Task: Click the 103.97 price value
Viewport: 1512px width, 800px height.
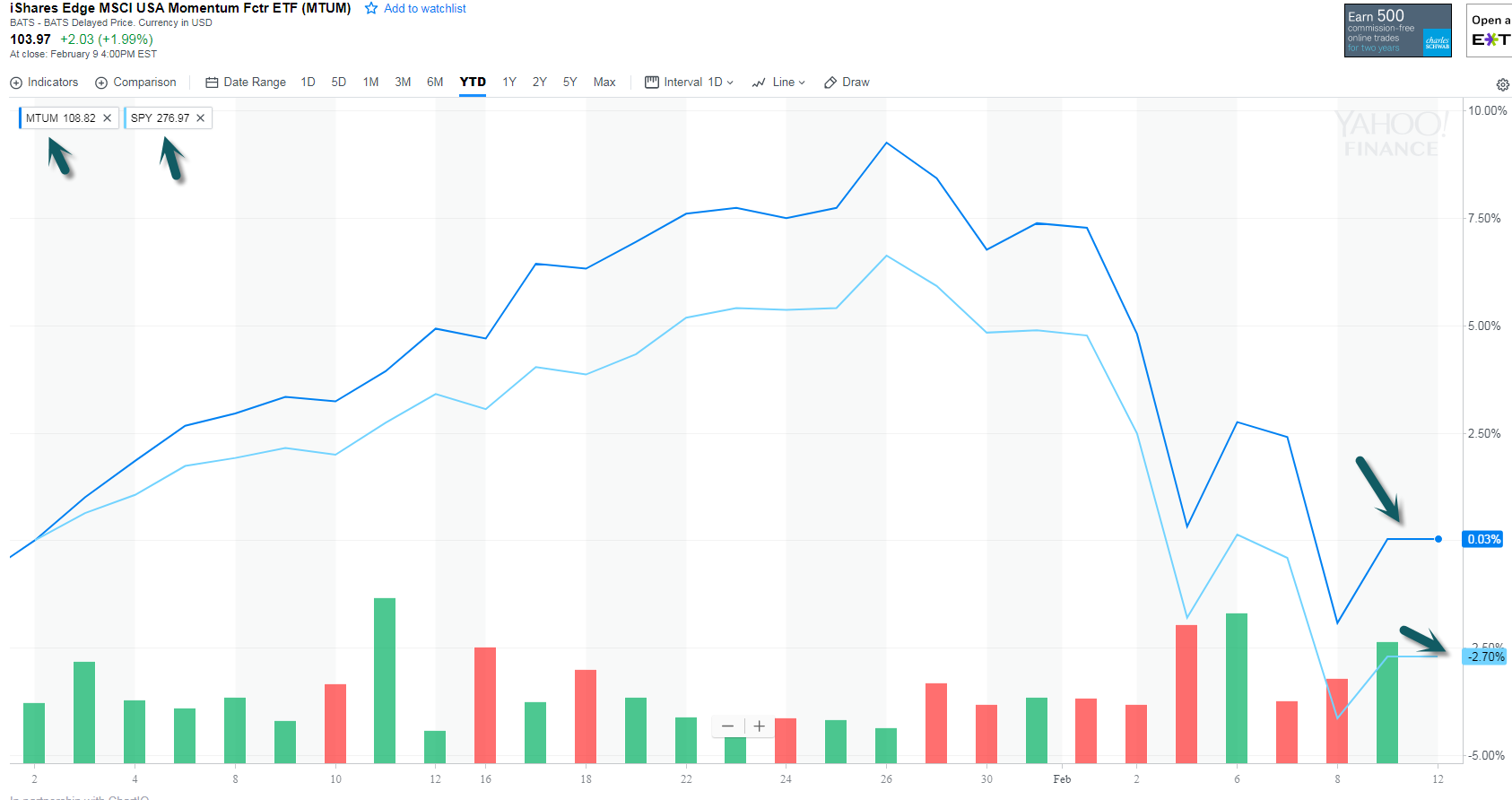Action: (x=30, y=39)
